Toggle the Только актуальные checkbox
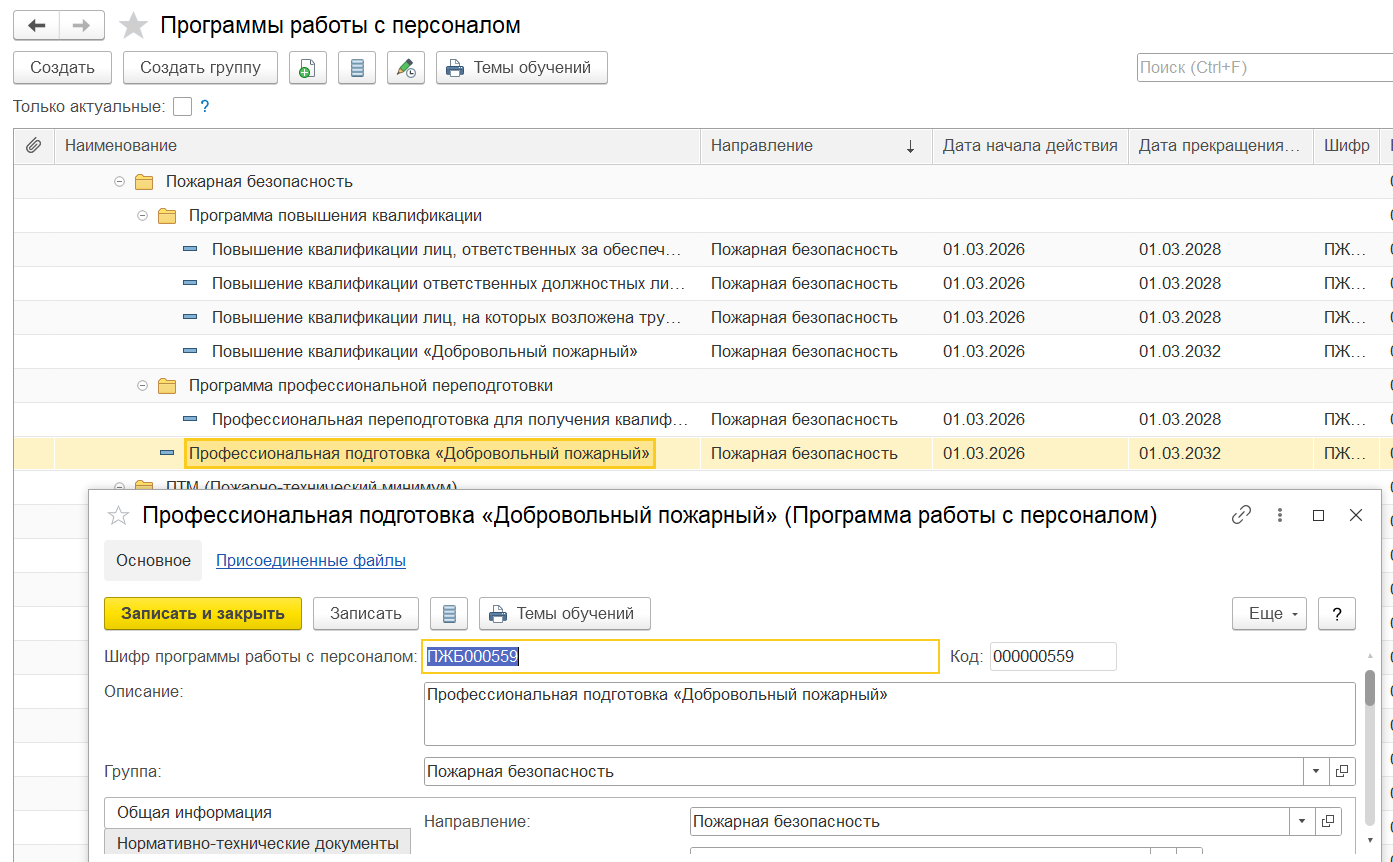The image size is (1393, 862). click(182, 106)
